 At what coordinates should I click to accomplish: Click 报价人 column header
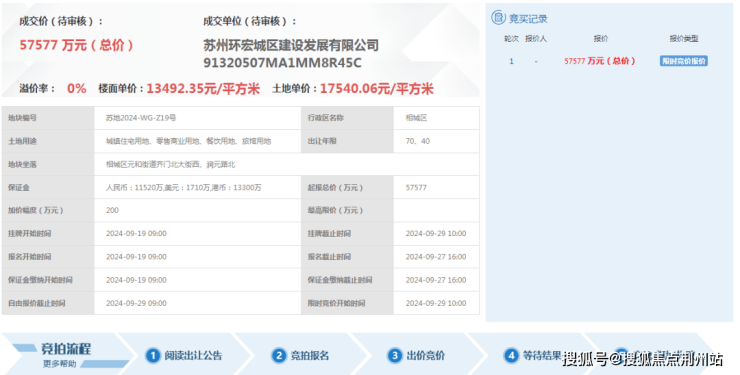click(536, 39)
